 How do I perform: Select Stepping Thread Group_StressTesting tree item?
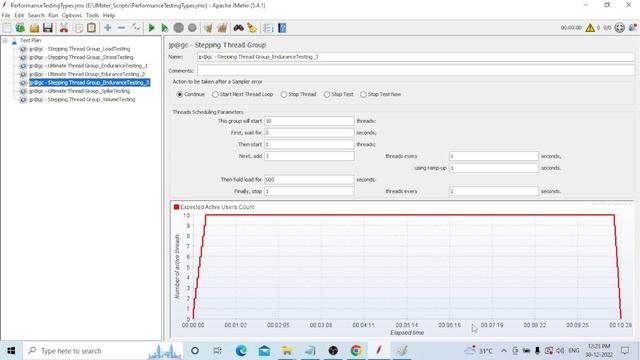pos(81,58)
